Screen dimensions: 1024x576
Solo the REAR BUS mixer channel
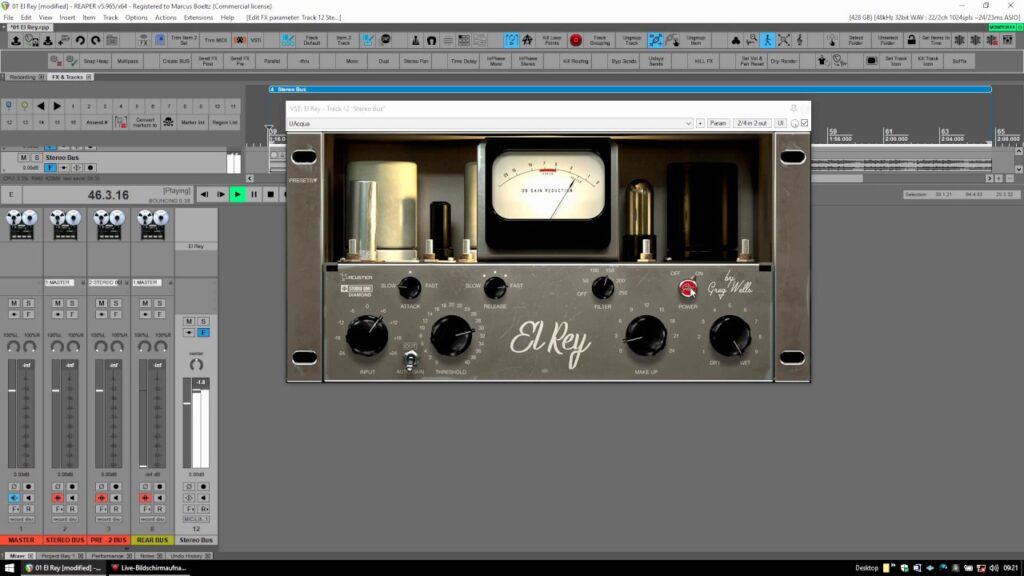click(x=159, y=303)
